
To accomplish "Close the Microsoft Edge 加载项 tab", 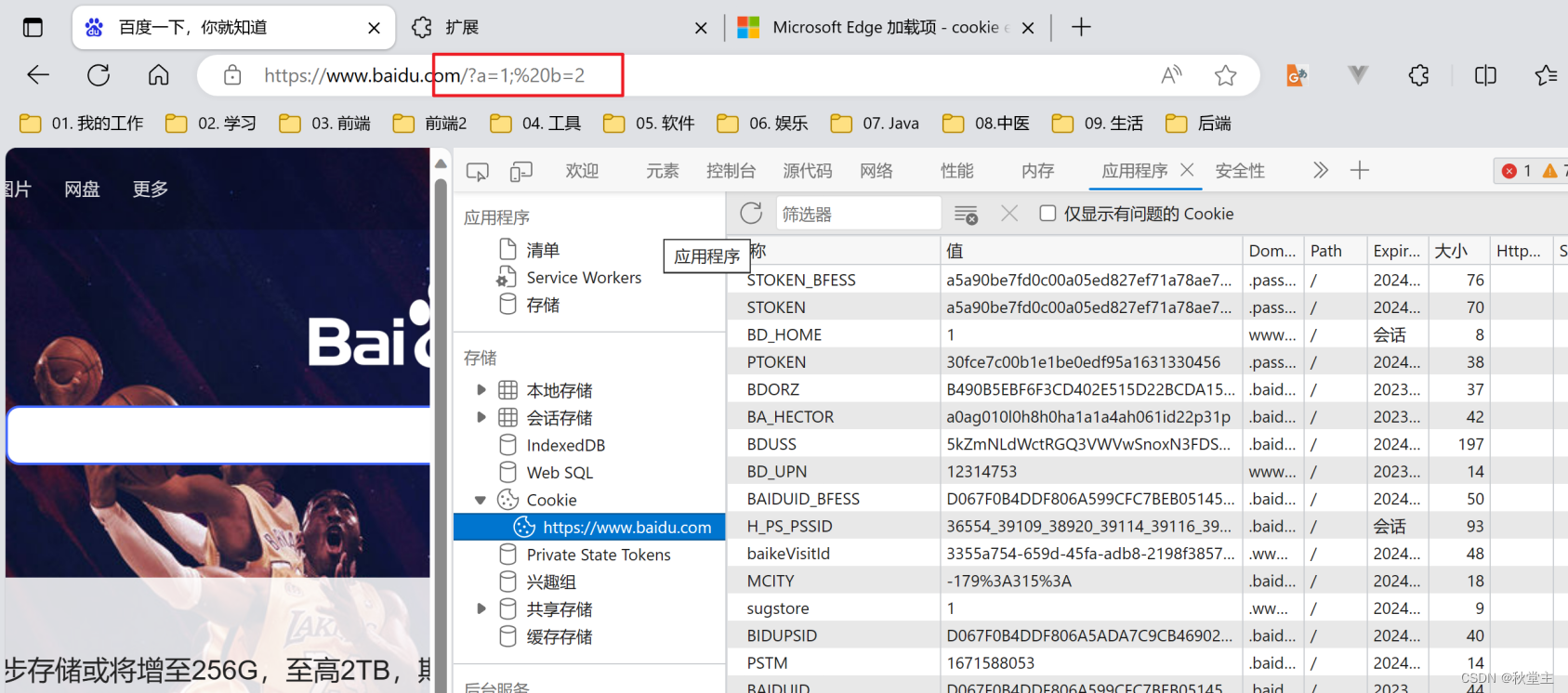I will (1028, 28).
